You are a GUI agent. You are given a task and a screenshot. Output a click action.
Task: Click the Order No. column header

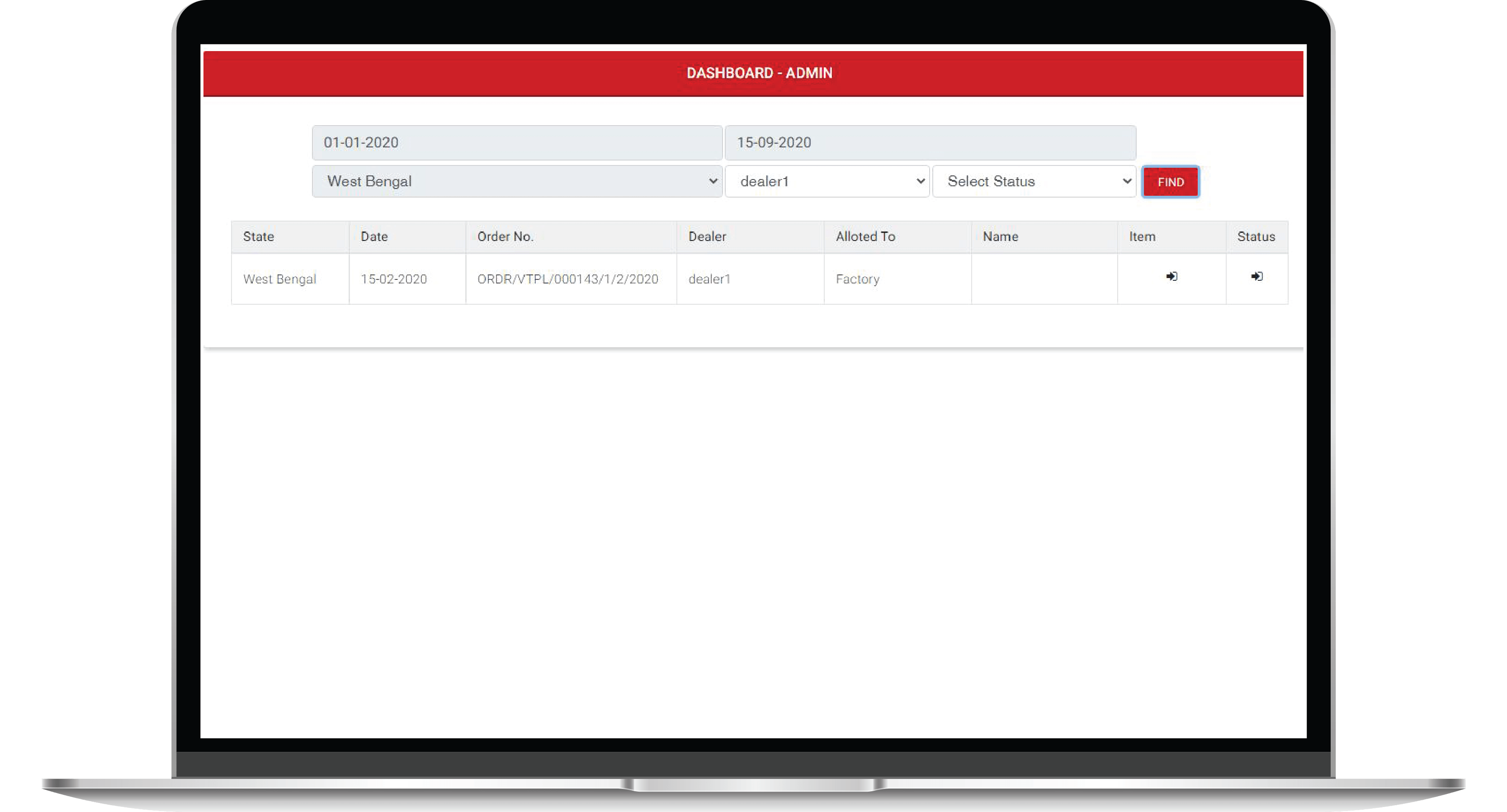[505, 236]
